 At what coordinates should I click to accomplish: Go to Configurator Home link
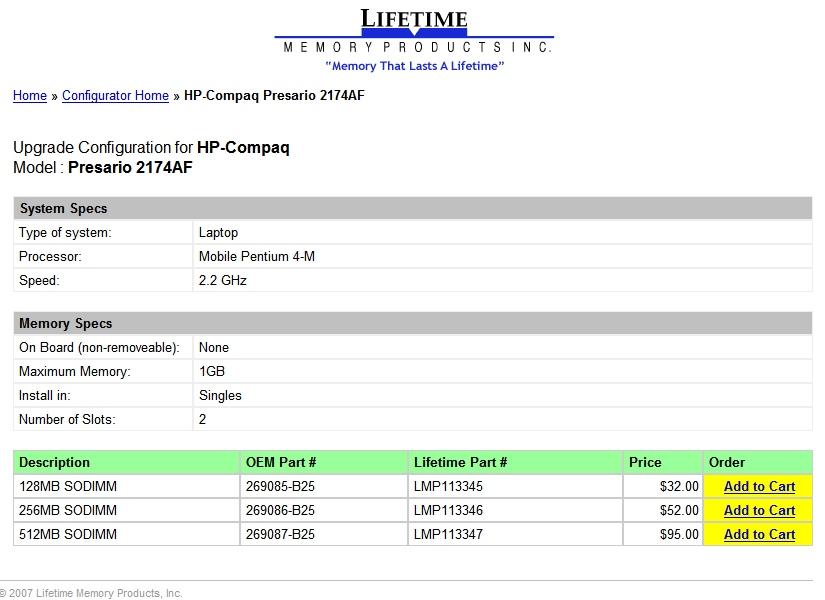coord(115,96)
